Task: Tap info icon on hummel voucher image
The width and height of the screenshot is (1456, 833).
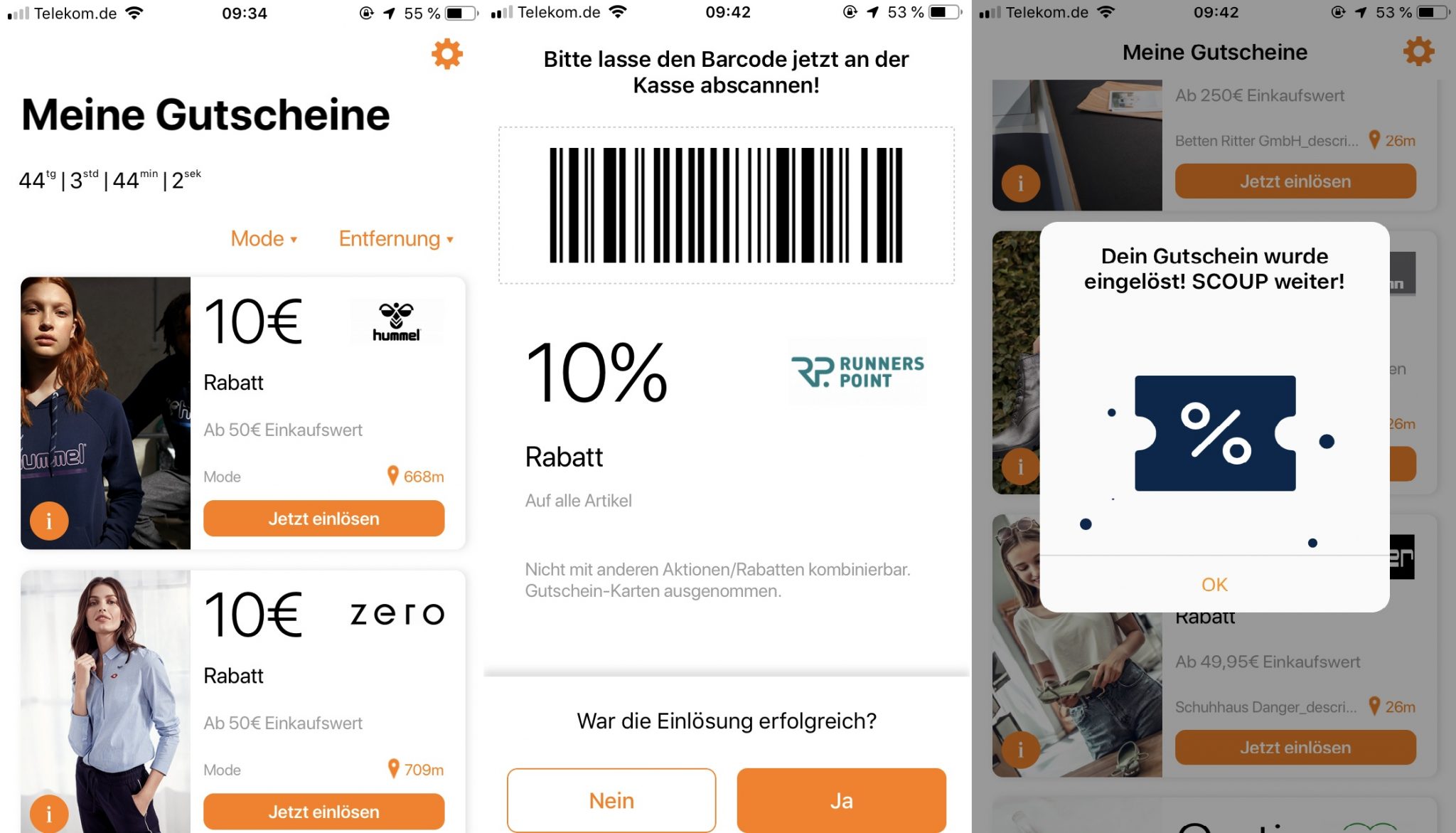Action: pyautogui.click(x=49, y=521)
